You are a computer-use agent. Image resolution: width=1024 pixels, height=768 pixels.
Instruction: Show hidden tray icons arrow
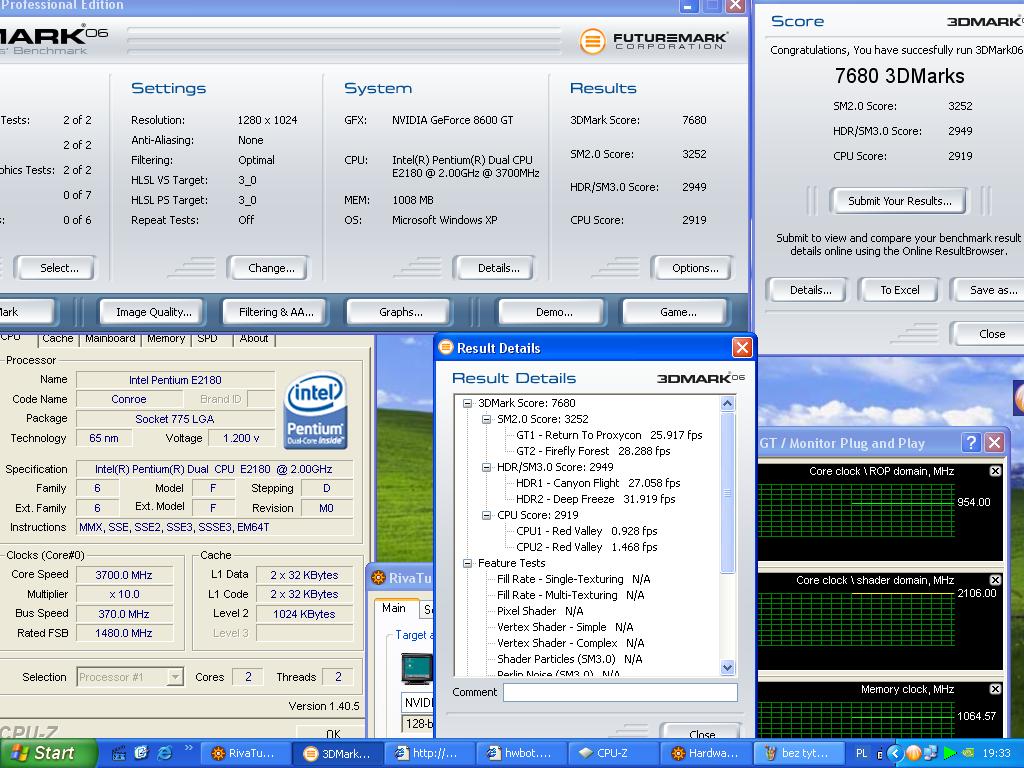pos(895,753)
